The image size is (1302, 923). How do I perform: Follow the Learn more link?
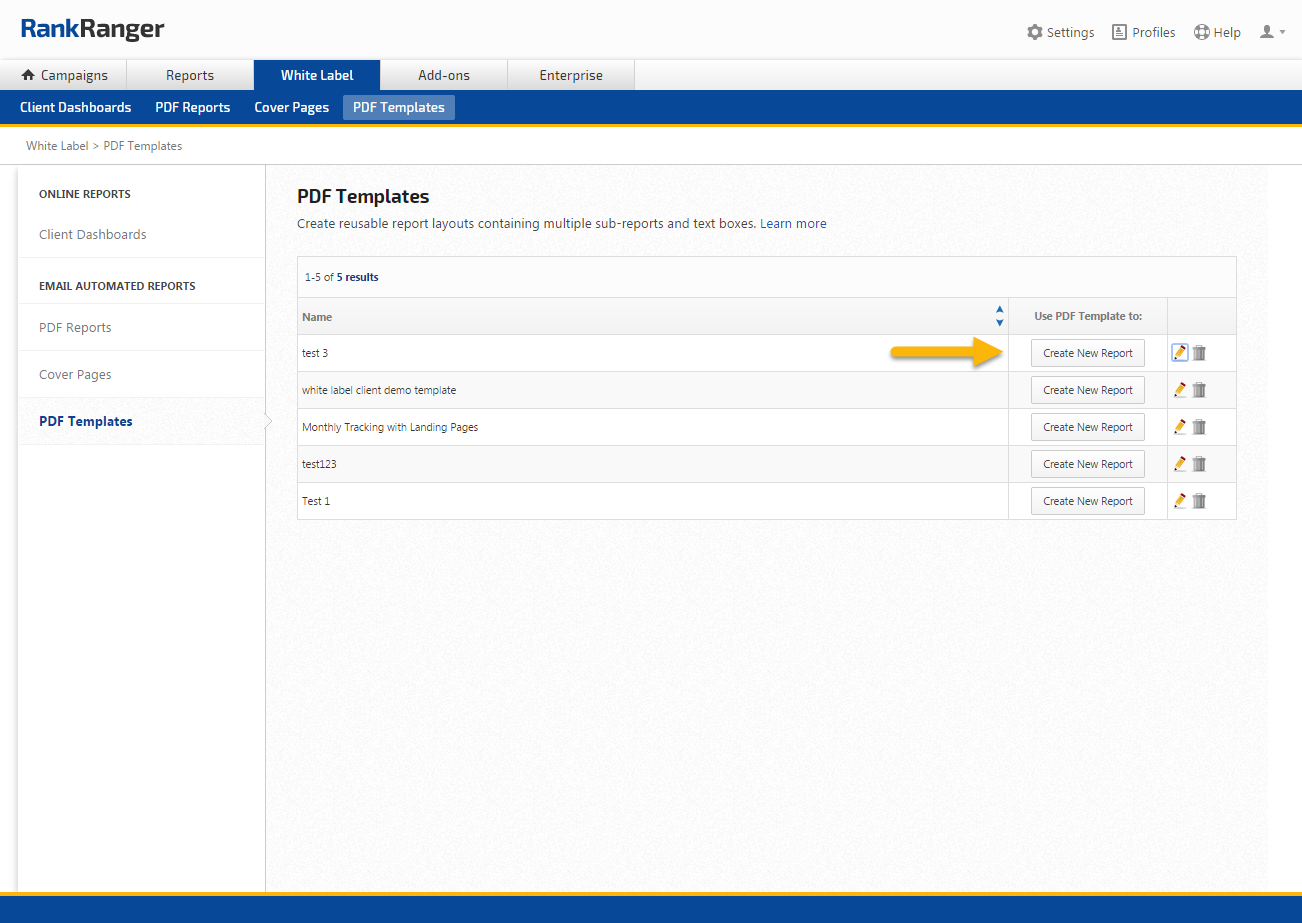pyautogui.click(x=793, y=223)
